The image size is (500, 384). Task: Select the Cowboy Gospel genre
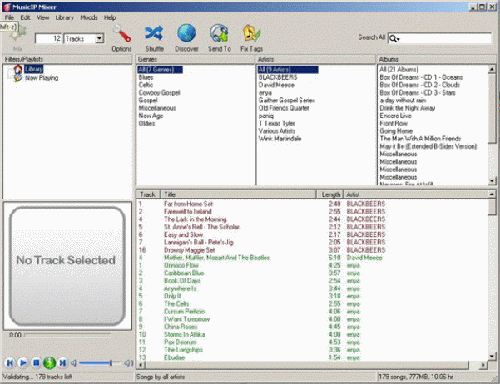click(x=159, y=93)
